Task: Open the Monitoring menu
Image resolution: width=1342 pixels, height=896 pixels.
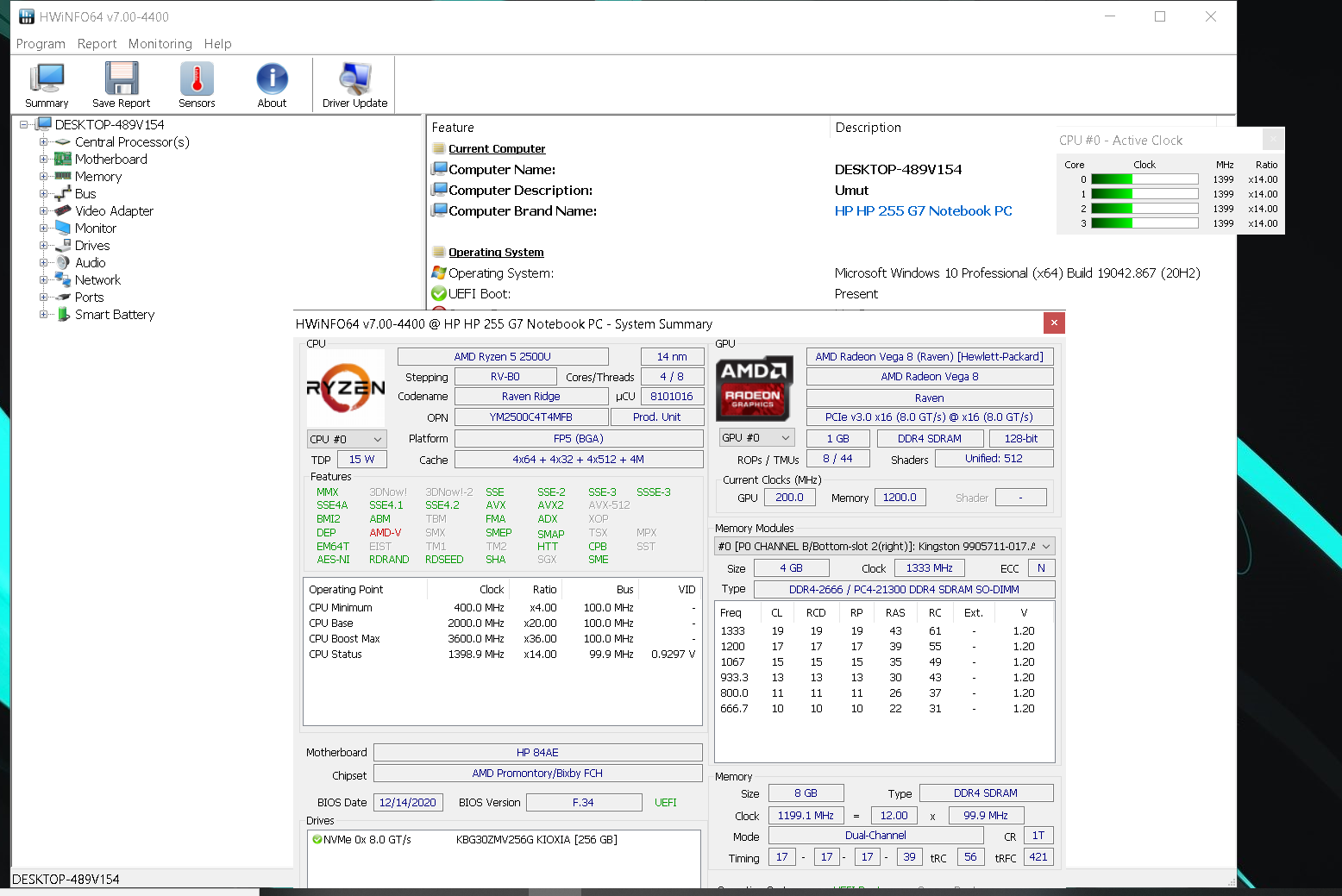Action: coord(160,44)
